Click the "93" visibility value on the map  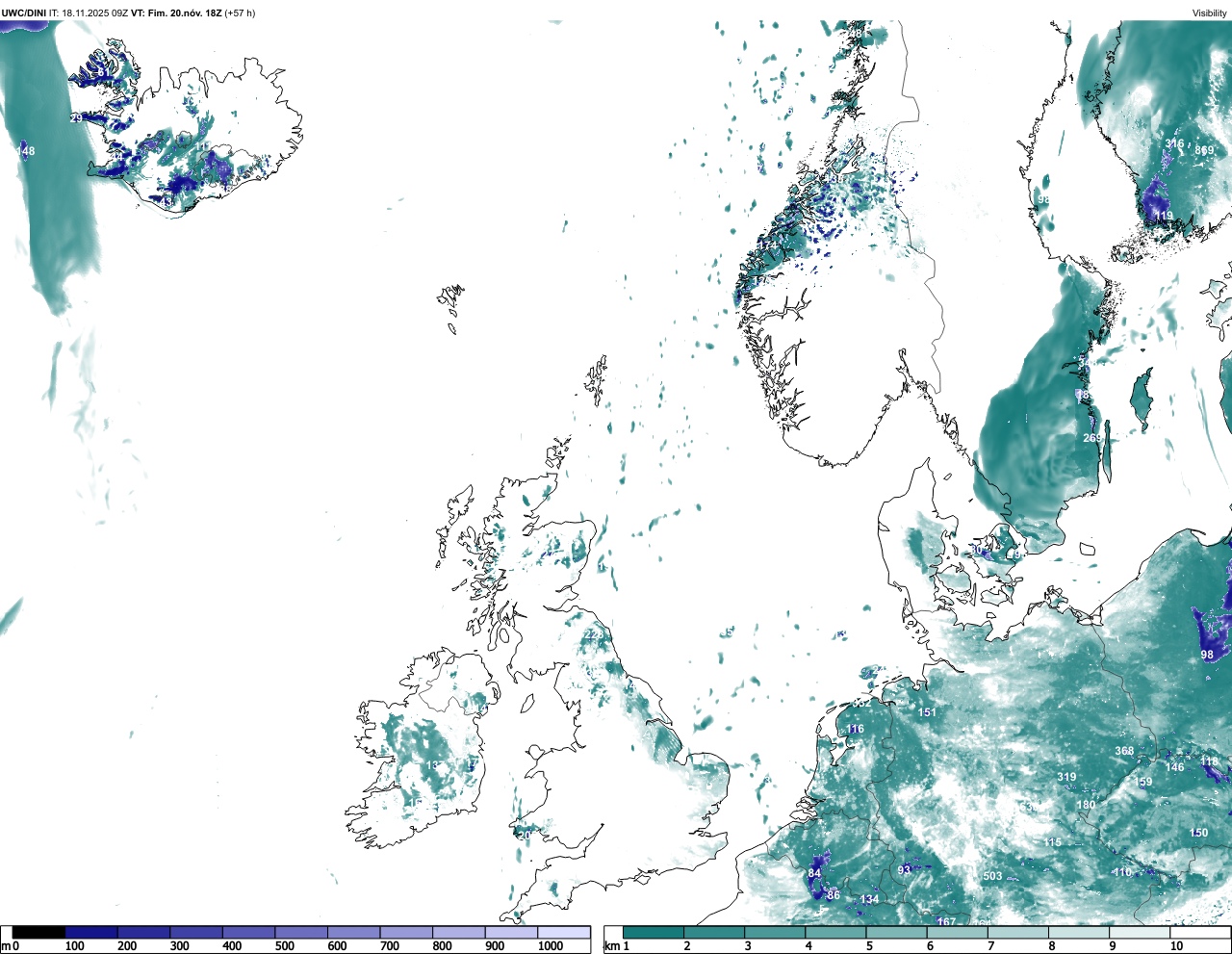(904, 870)
